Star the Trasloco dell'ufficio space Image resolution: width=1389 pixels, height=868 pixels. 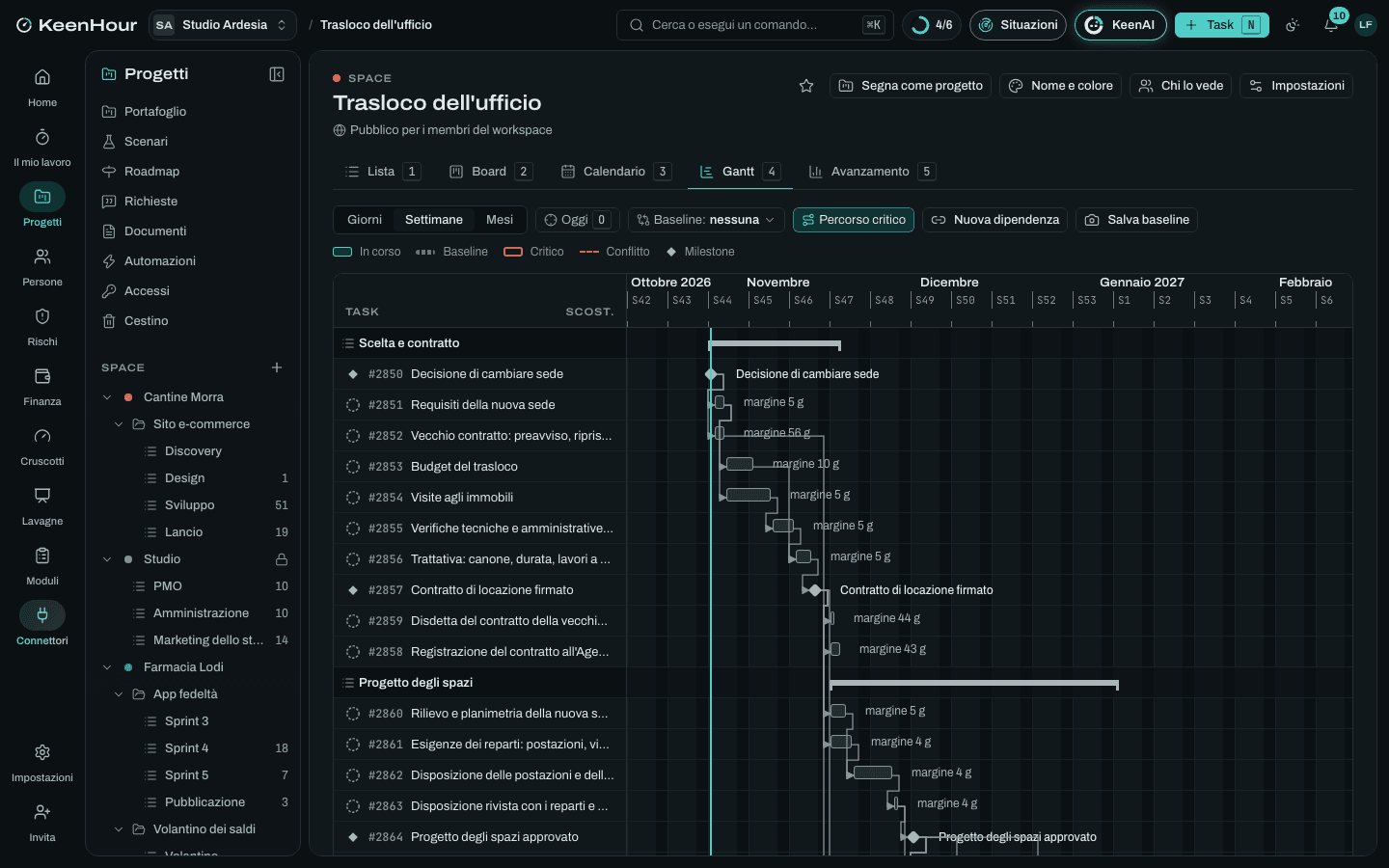pyautogui.click(x=806, y=86)
